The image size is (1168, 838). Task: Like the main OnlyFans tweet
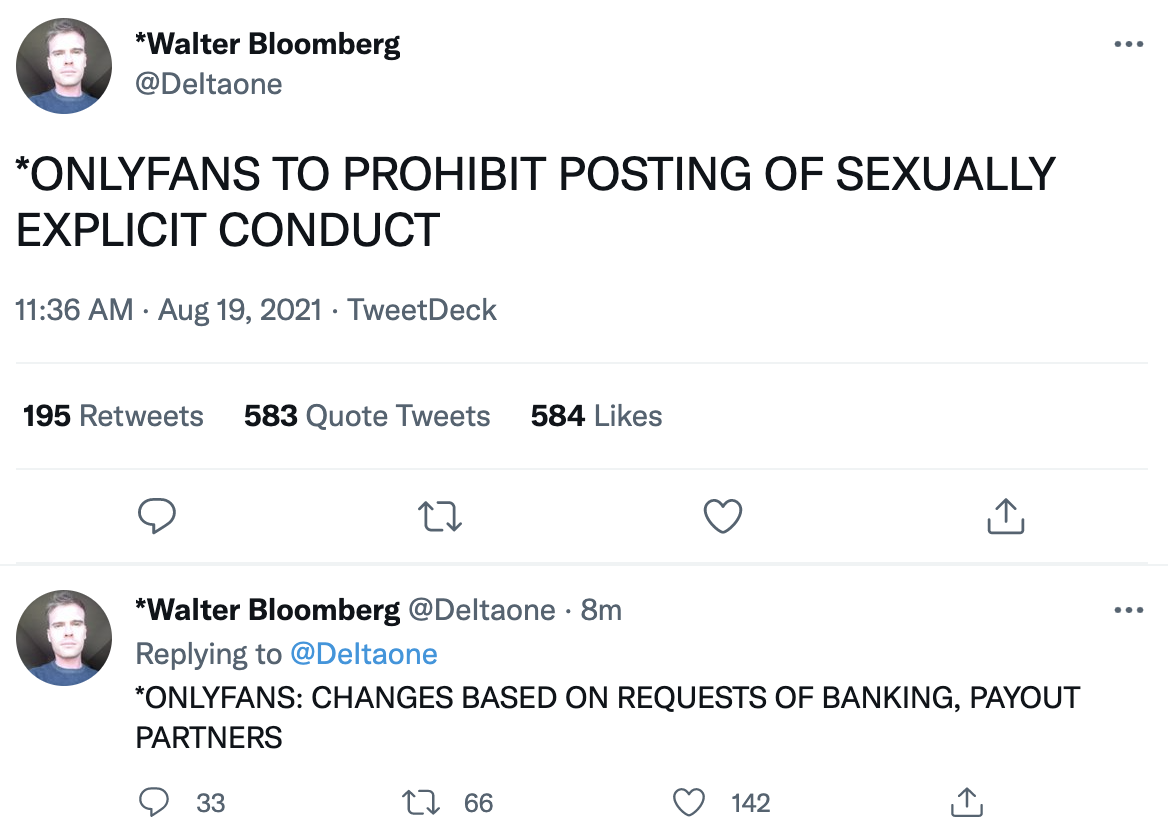click(723, 516)
